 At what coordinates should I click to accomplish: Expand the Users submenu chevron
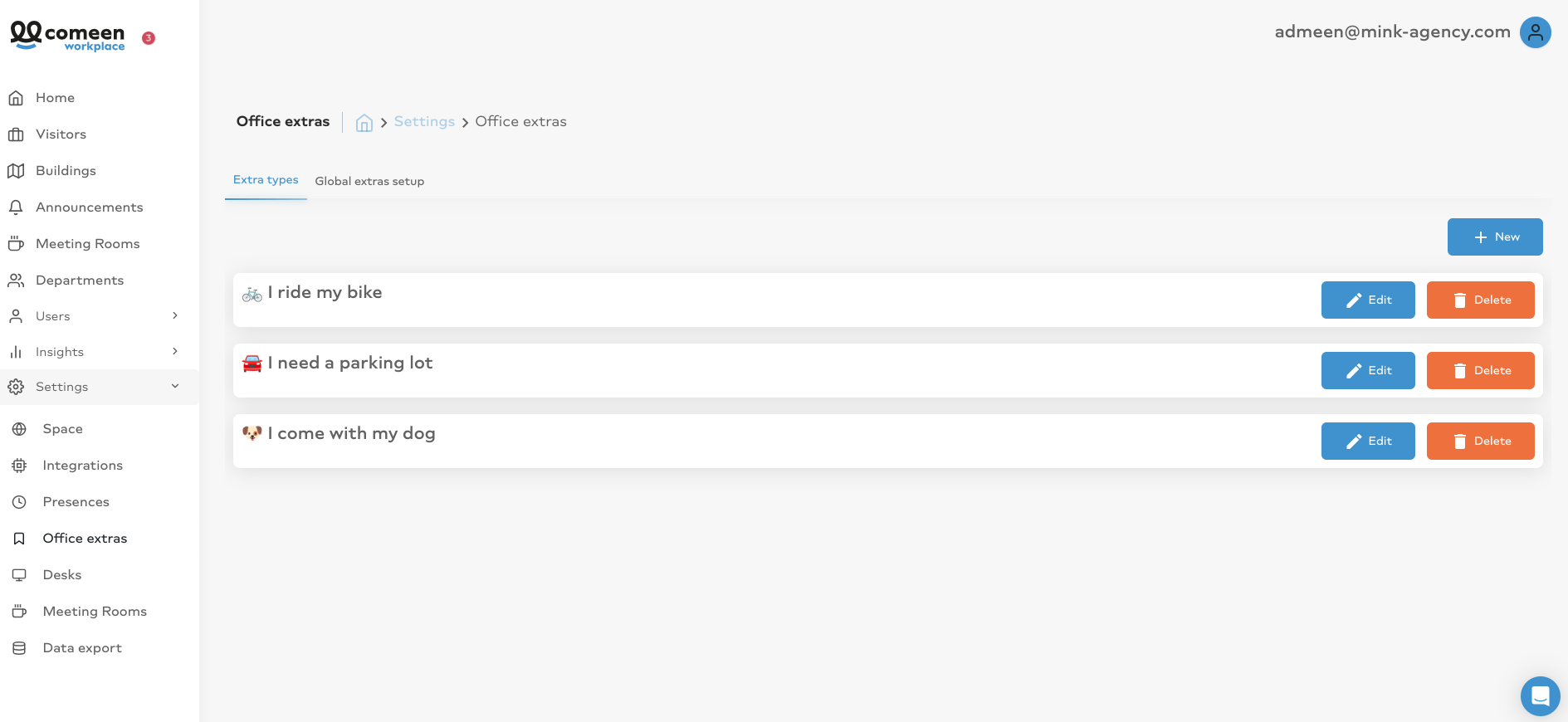[175, 315]
